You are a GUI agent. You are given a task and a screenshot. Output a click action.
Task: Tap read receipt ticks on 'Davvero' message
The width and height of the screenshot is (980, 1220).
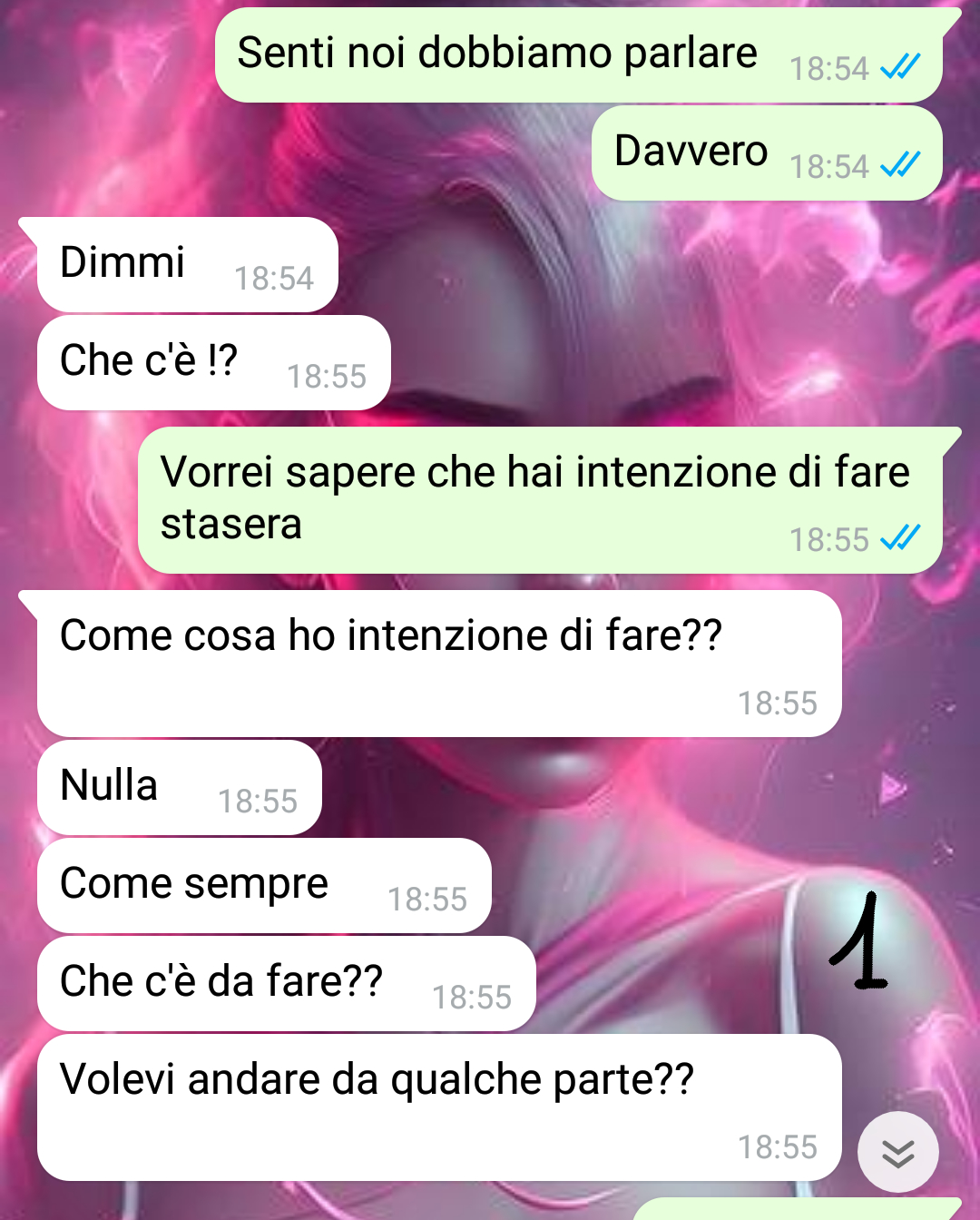tap(900, 165)
